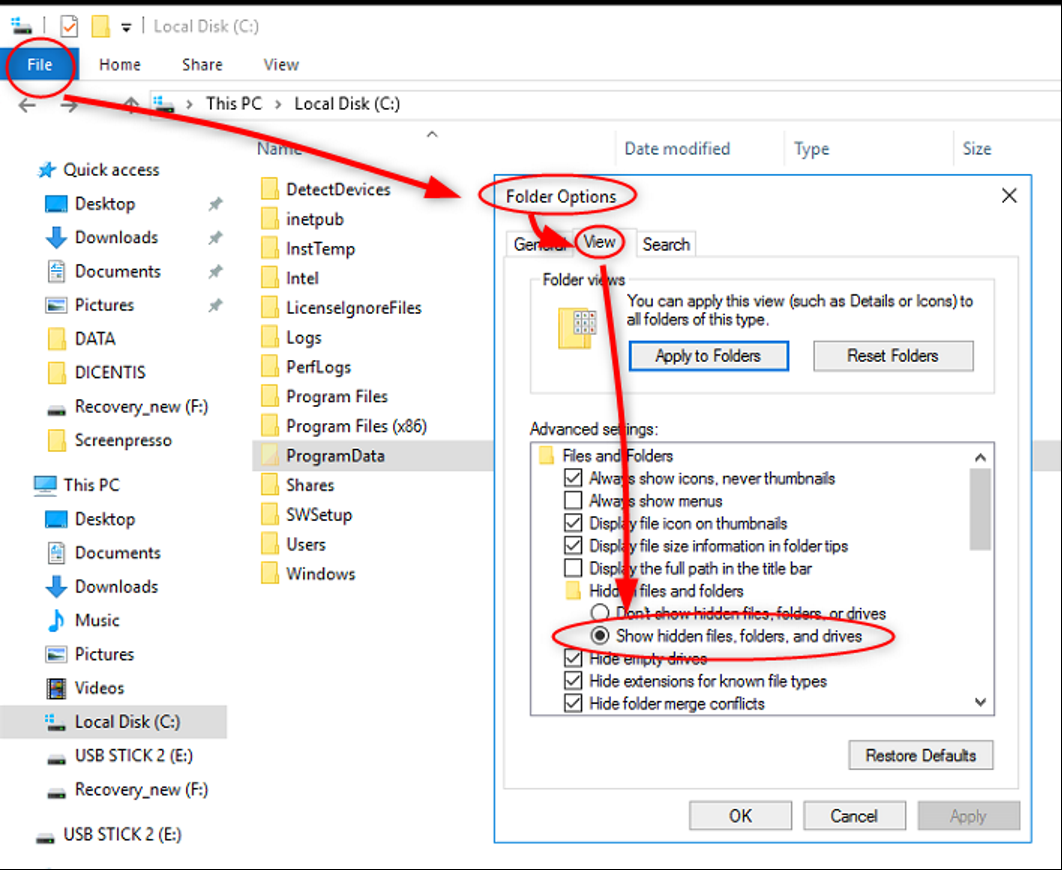Expand the chevron after This PC in address bar

pos(278,104)
